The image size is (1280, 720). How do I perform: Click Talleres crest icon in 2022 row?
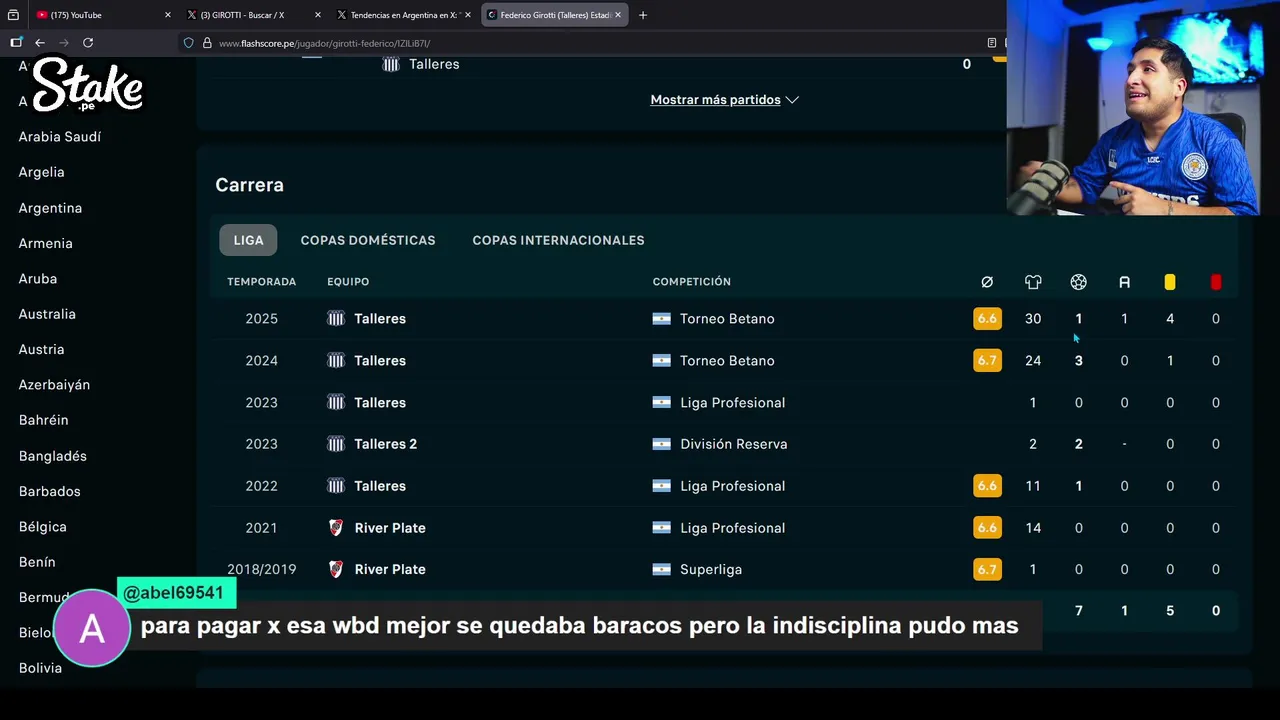click(x=336, y=486)
